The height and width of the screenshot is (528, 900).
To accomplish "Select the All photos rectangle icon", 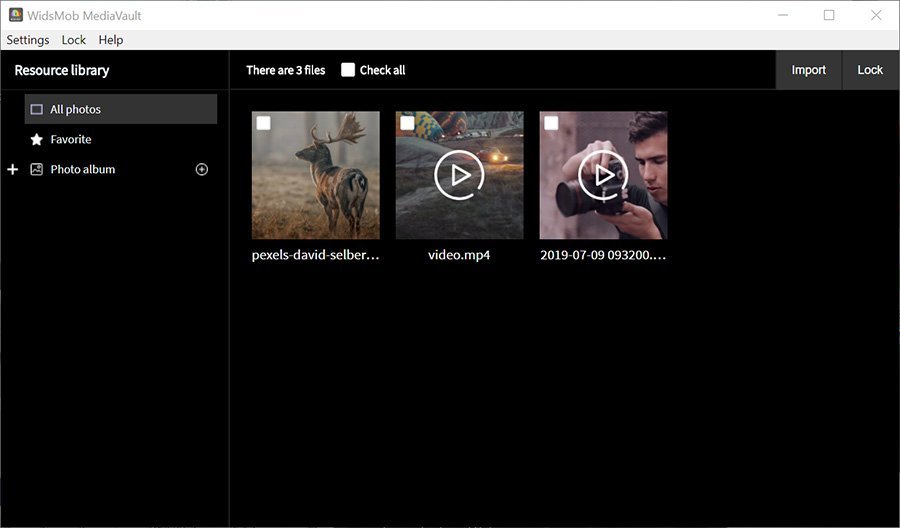I will [37, 109].
